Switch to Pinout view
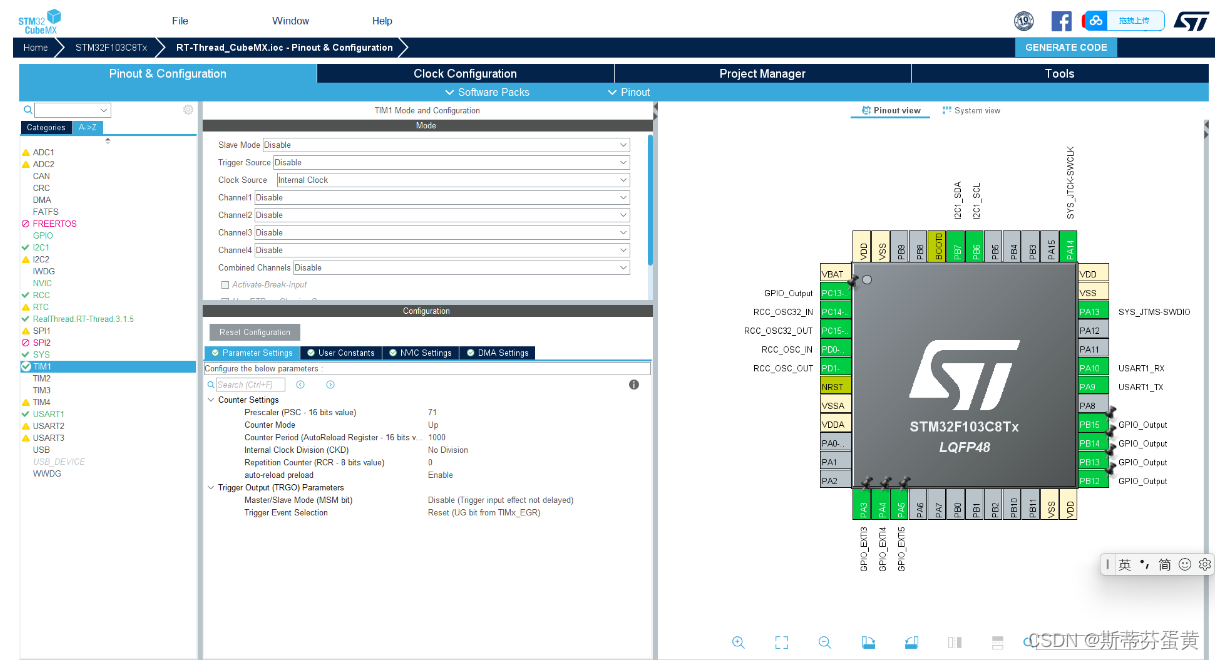 [x=890, y=110]
